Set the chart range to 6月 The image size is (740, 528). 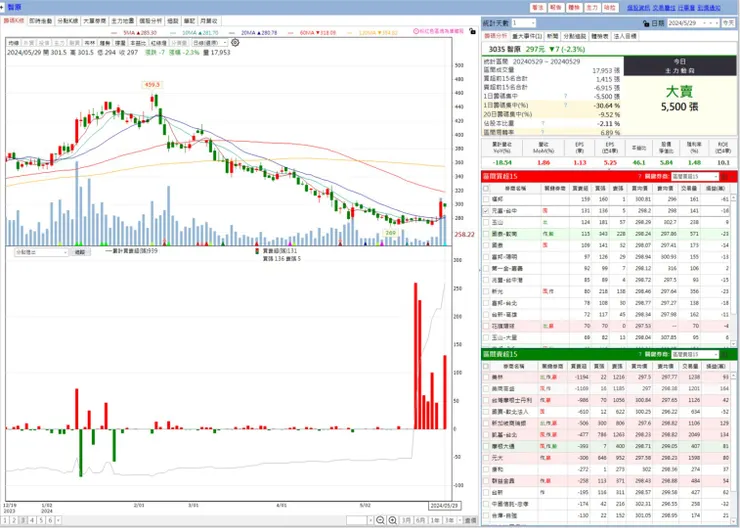click(420, 520)
